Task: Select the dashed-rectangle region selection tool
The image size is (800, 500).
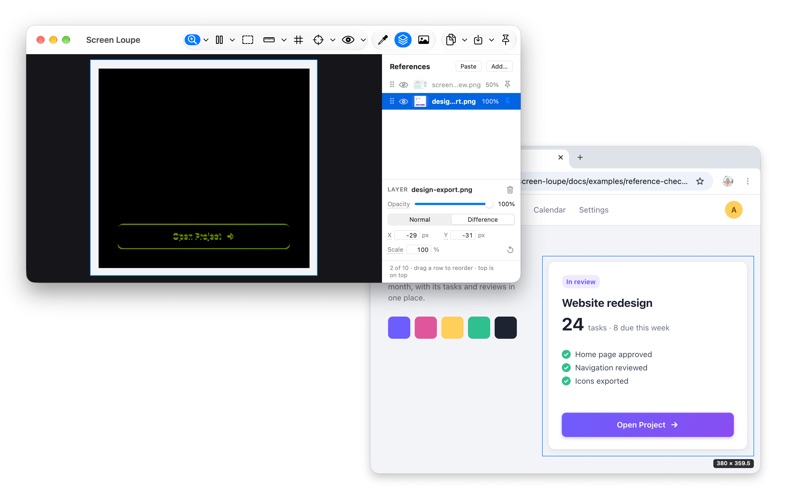Action: [247, 40]
